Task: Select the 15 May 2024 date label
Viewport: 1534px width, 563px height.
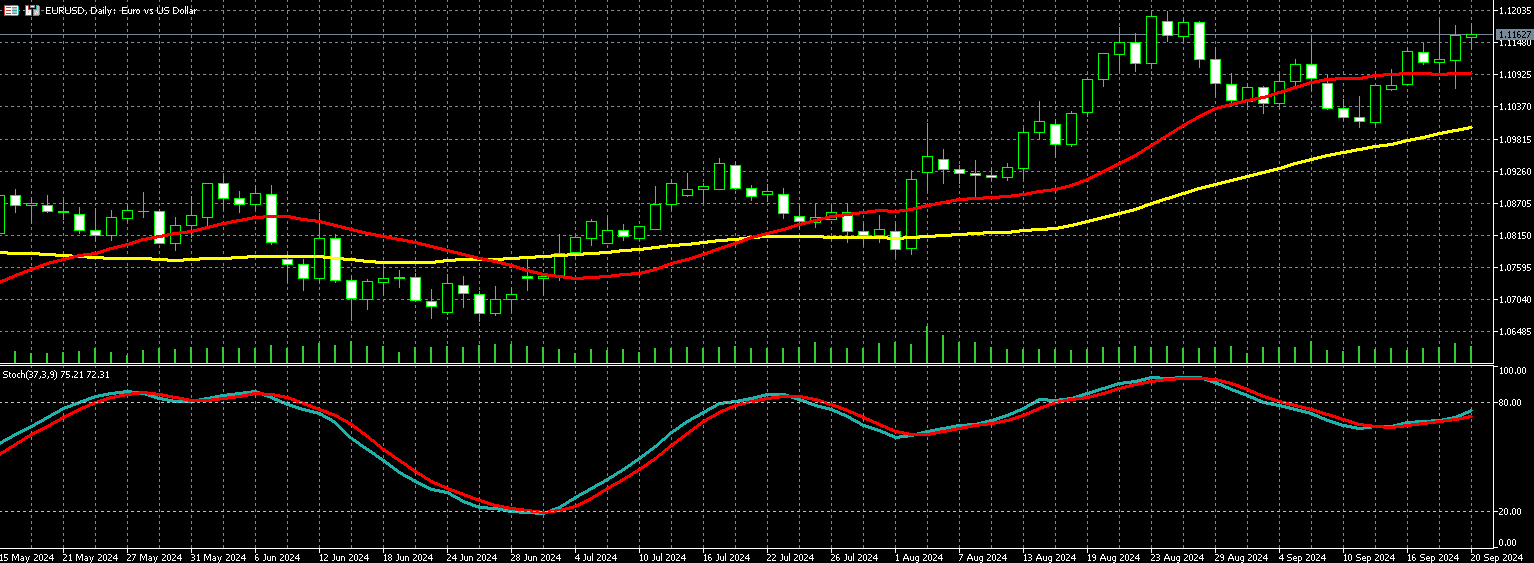Action: click(x=27, y=557)
